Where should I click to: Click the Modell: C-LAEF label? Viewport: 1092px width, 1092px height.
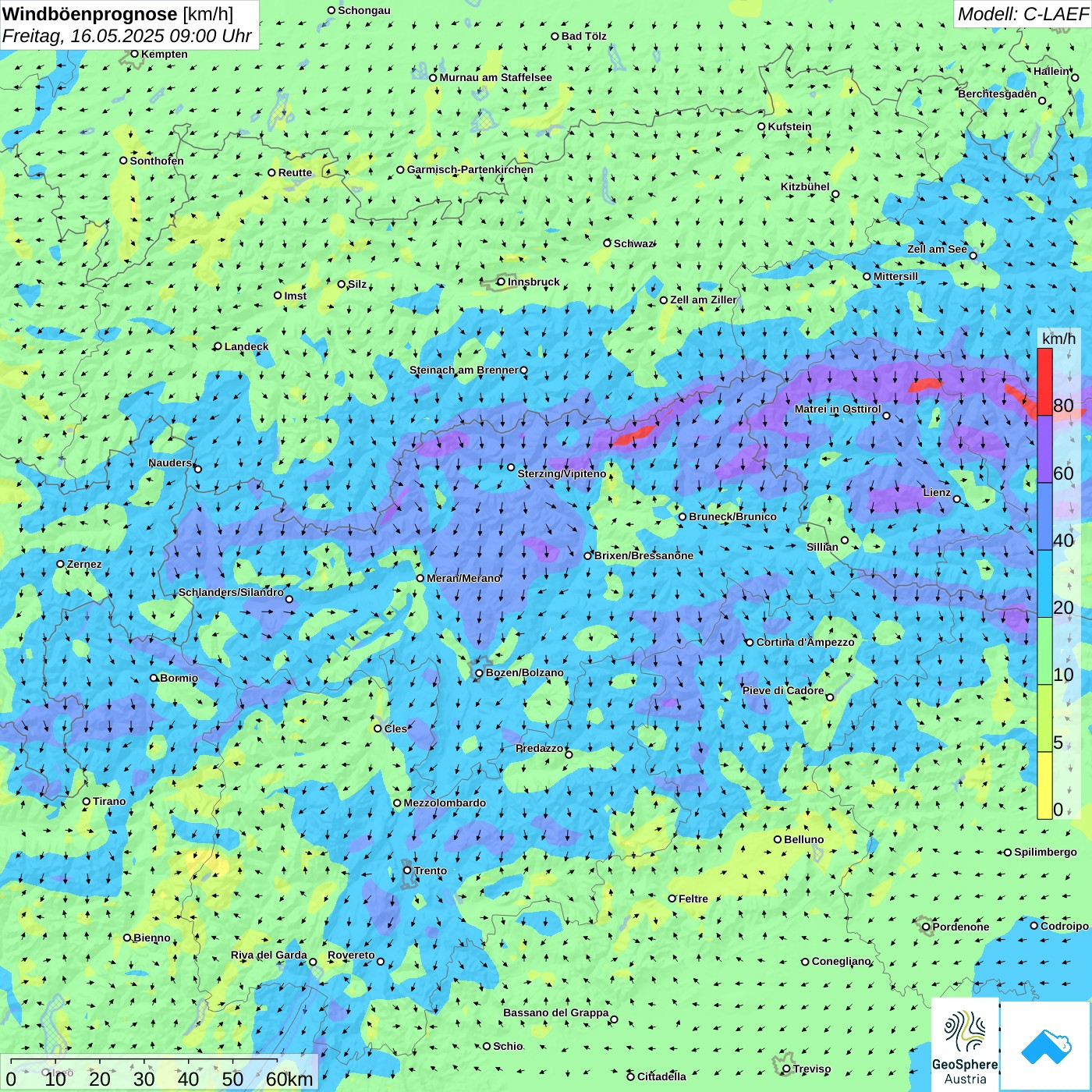point(1023,13)
